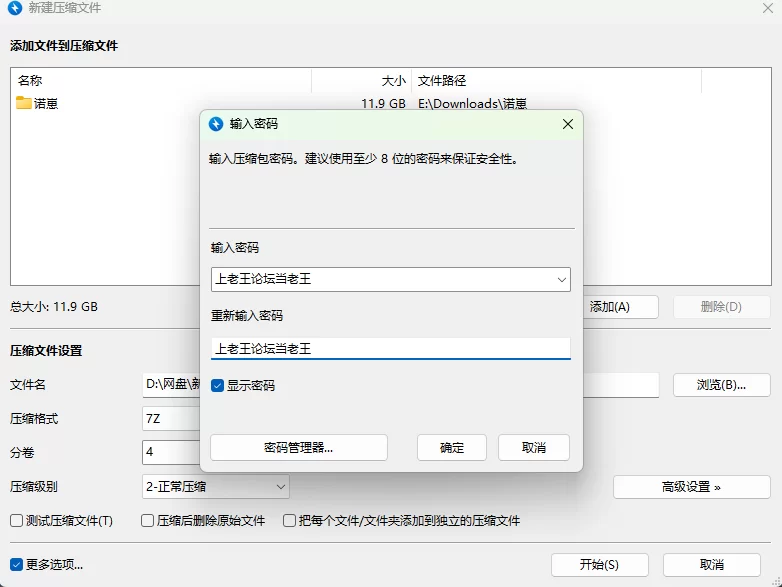Open the 分卷 size combo box
Screen dimensions: 782x587
[171, 452]
